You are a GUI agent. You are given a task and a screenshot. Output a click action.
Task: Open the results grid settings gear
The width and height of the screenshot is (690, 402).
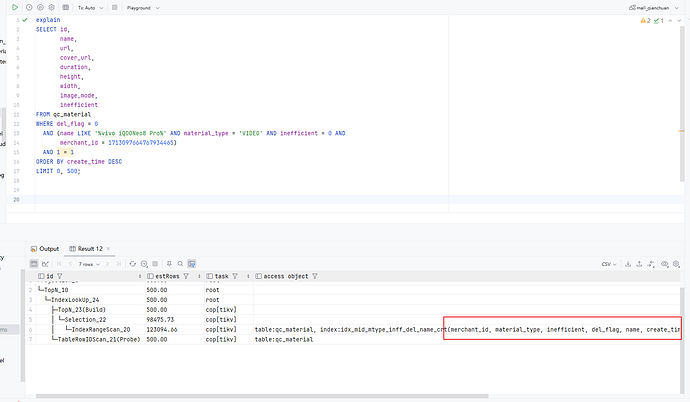tap(676, 264)
